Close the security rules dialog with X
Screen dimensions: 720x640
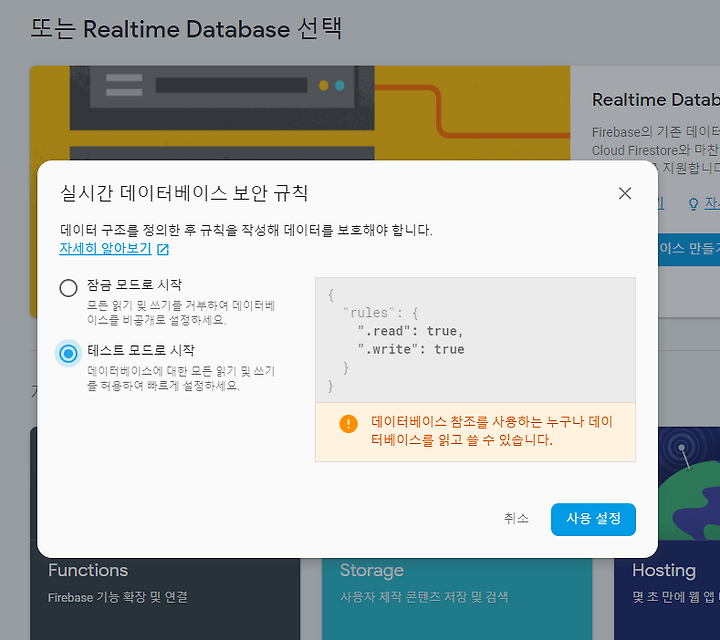(x=624, y=193)
